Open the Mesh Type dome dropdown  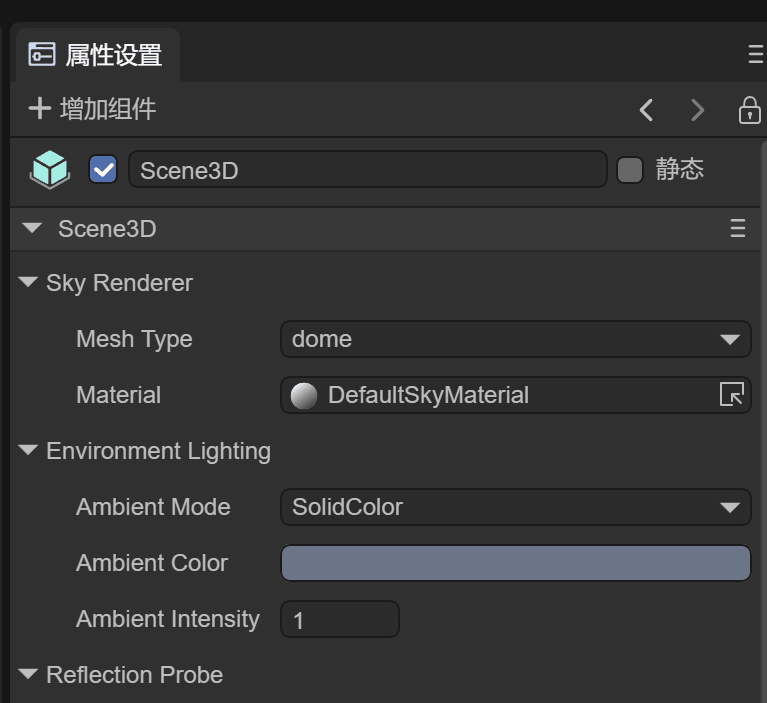point(515,339)
